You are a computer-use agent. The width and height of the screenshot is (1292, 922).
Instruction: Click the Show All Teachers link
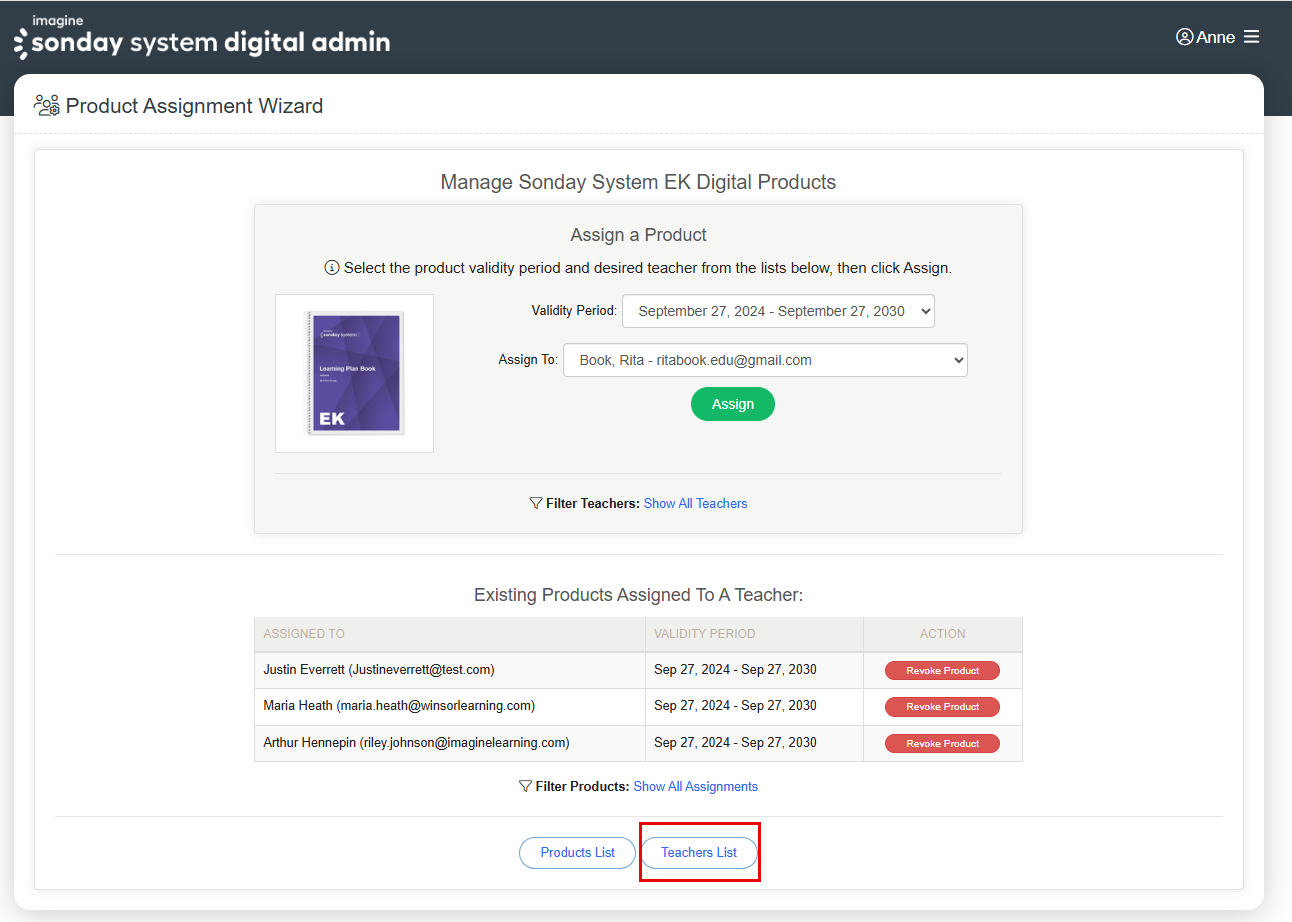click(x=695, y=503)
